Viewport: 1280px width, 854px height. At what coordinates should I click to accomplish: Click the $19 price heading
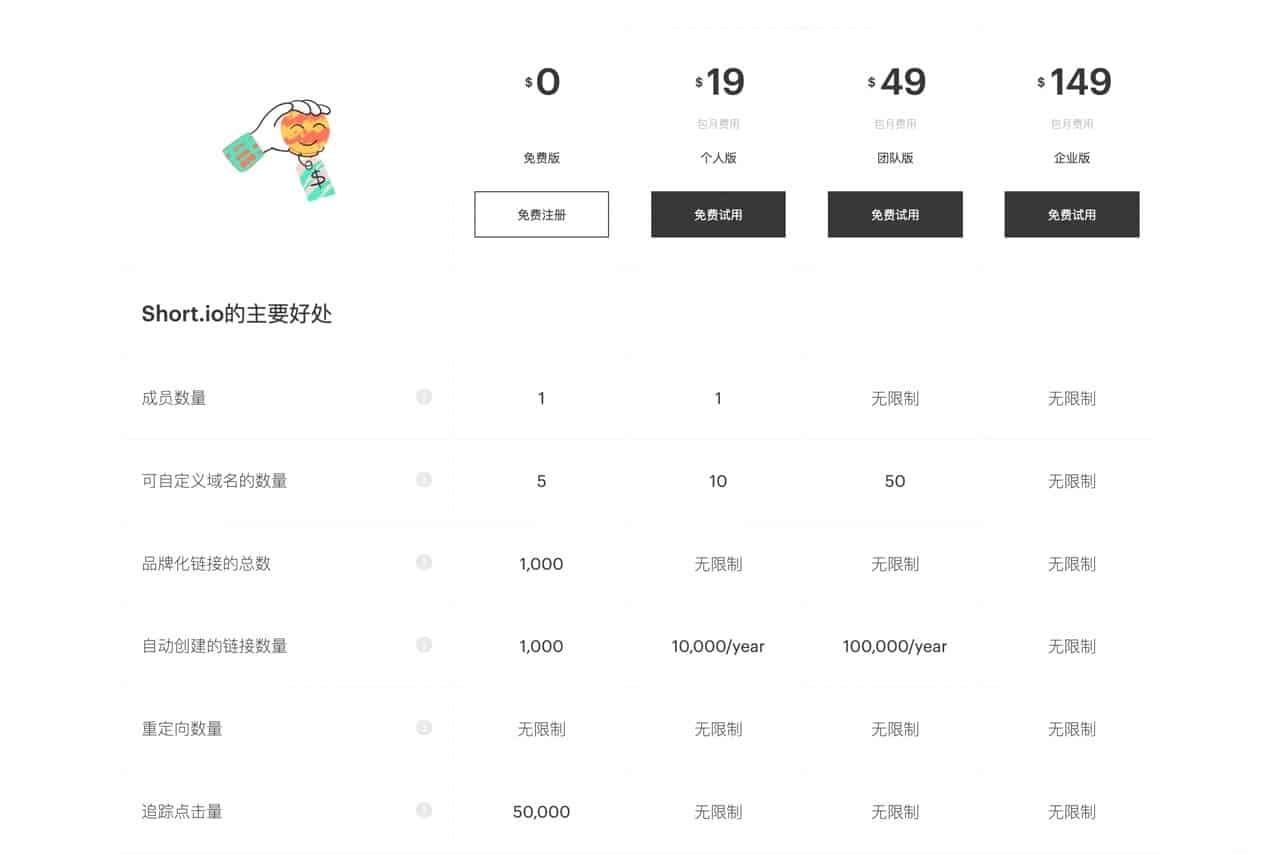719,82
